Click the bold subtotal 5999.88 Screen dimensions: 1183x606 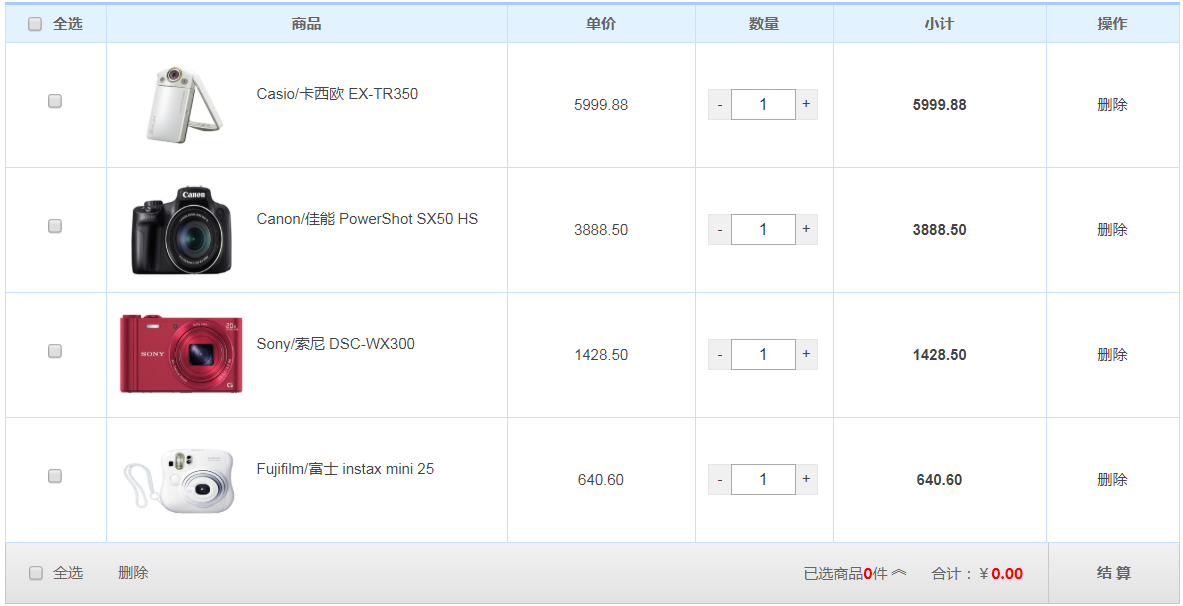pos(939,105)
